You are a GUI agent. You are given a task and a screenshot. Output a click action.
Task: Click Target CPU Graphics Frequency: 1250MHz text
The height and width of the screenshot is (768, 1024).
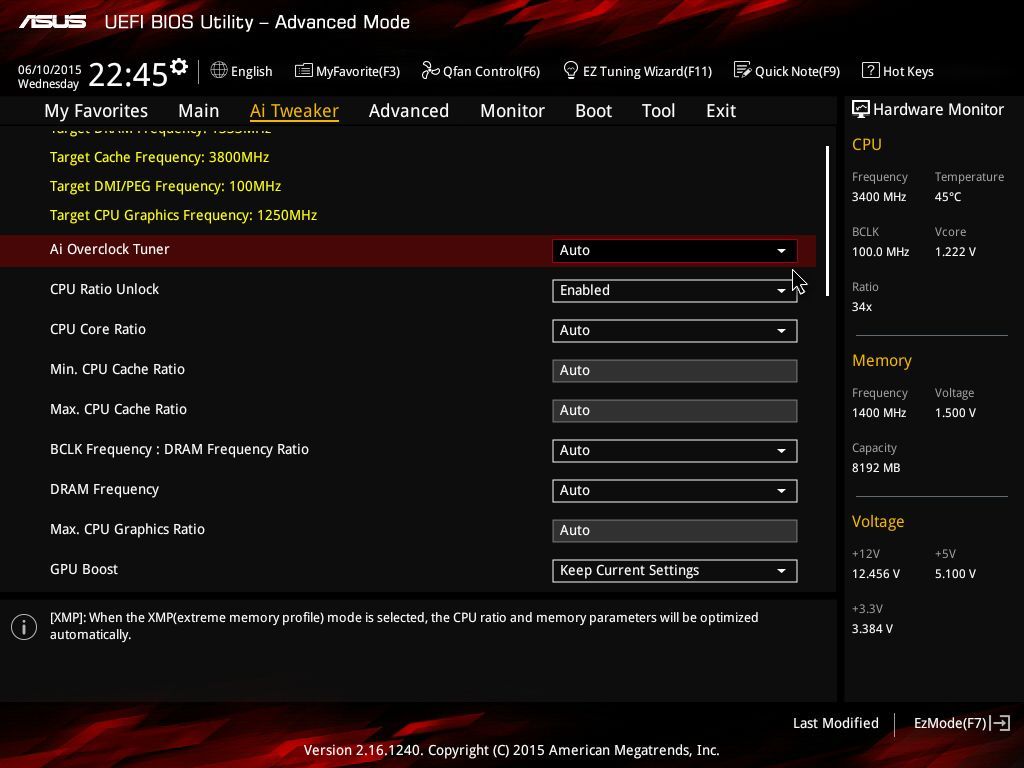tap(184, 216)
